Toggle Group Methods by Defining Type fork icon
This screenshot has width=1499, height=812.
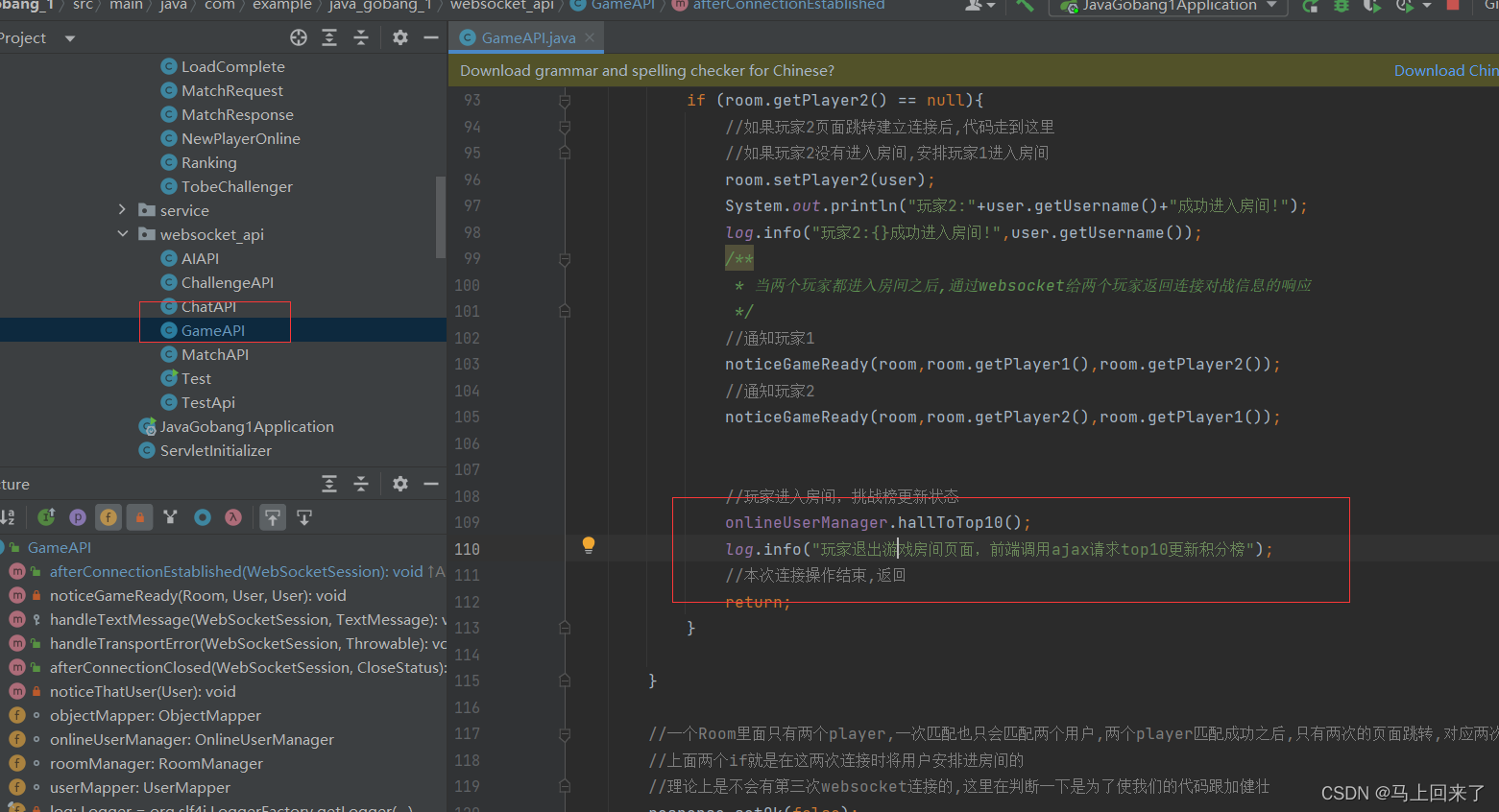(170, 517)
